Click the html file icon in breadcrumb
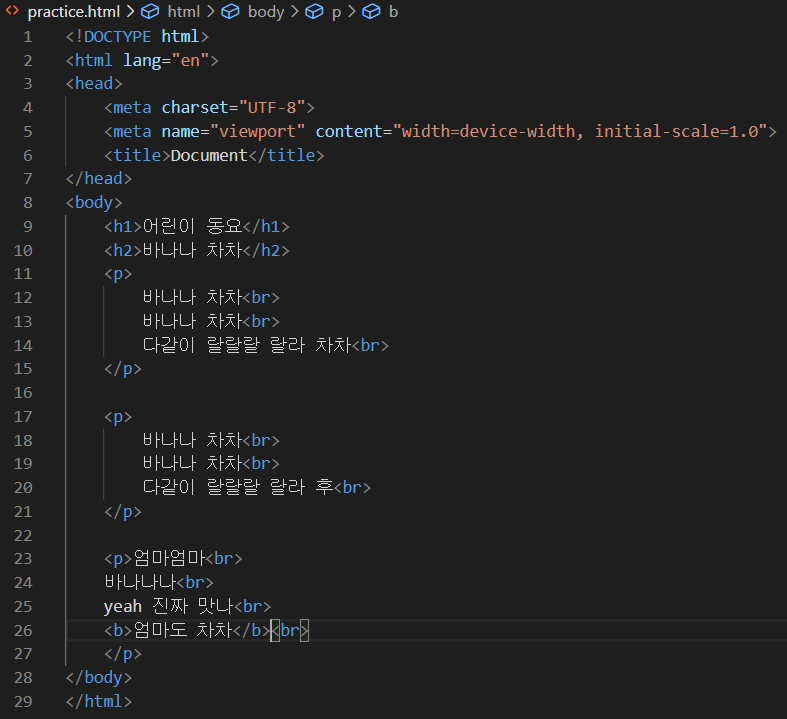787x719 pixels. coord(12,11)
